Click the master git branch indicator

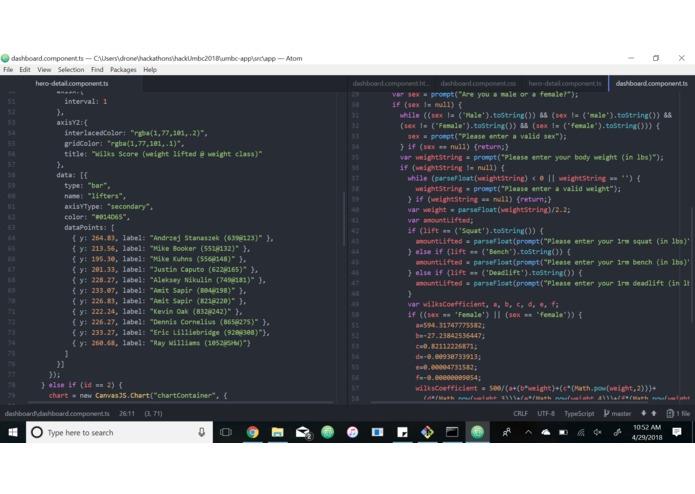(617, 413)
